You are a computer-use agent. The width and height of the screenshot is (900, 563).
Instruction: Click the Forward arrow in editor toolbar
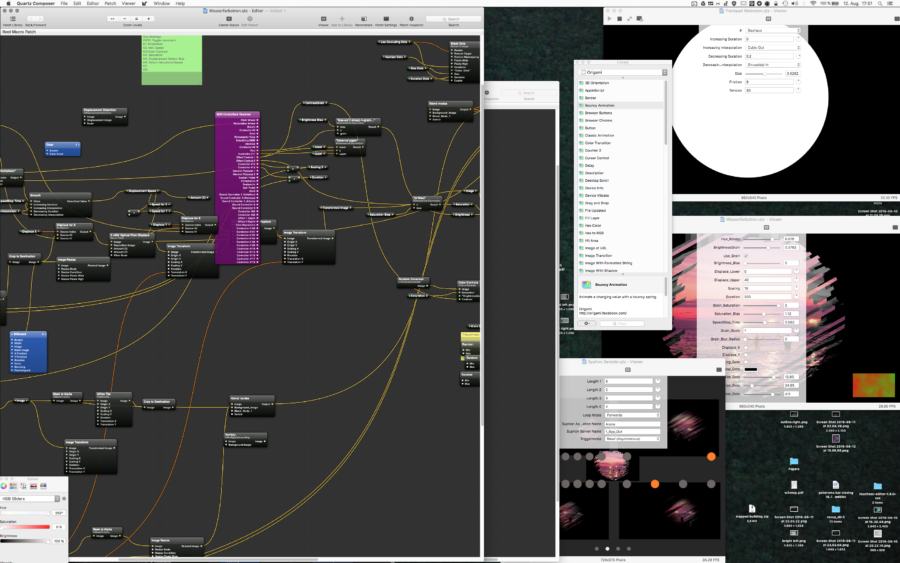coord(40,19)
